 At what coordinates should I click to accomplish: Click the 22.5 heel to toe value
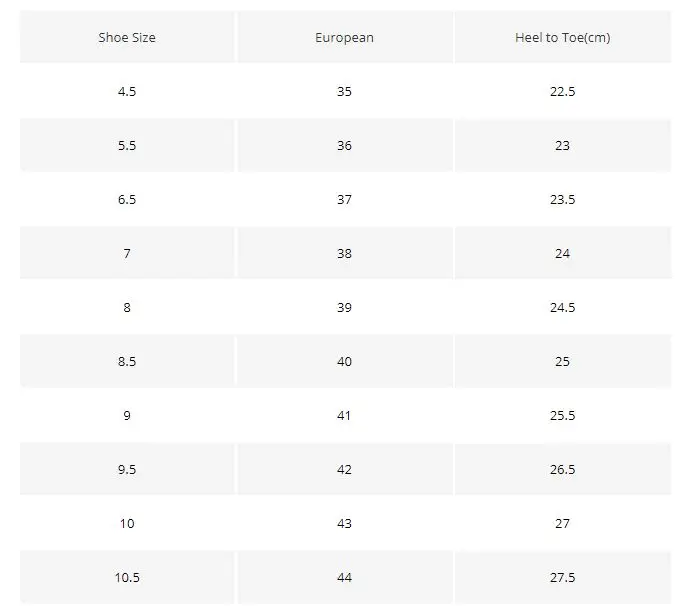562,91
